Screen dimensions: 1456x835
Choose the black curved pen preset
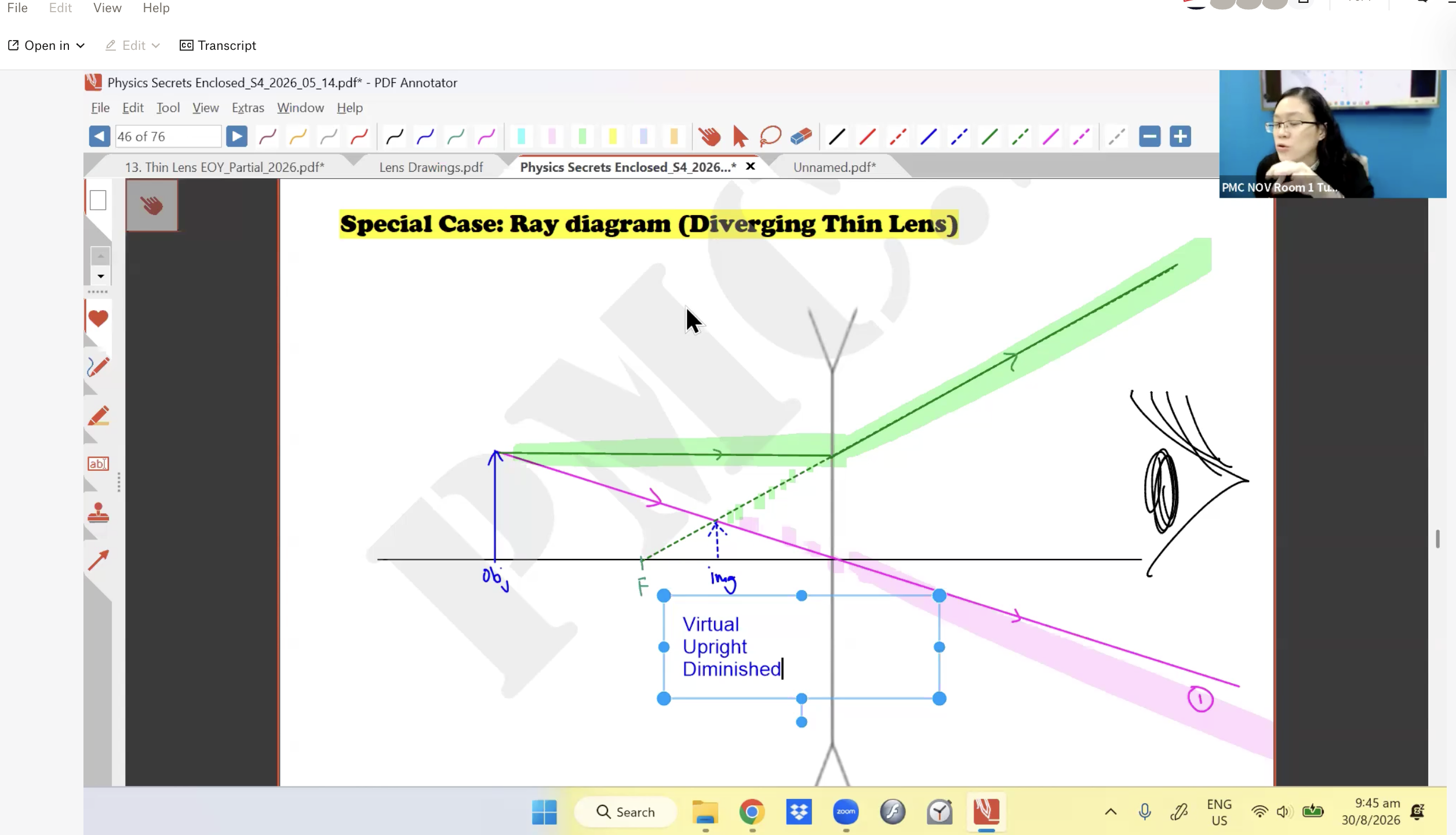tap(395, 137)
